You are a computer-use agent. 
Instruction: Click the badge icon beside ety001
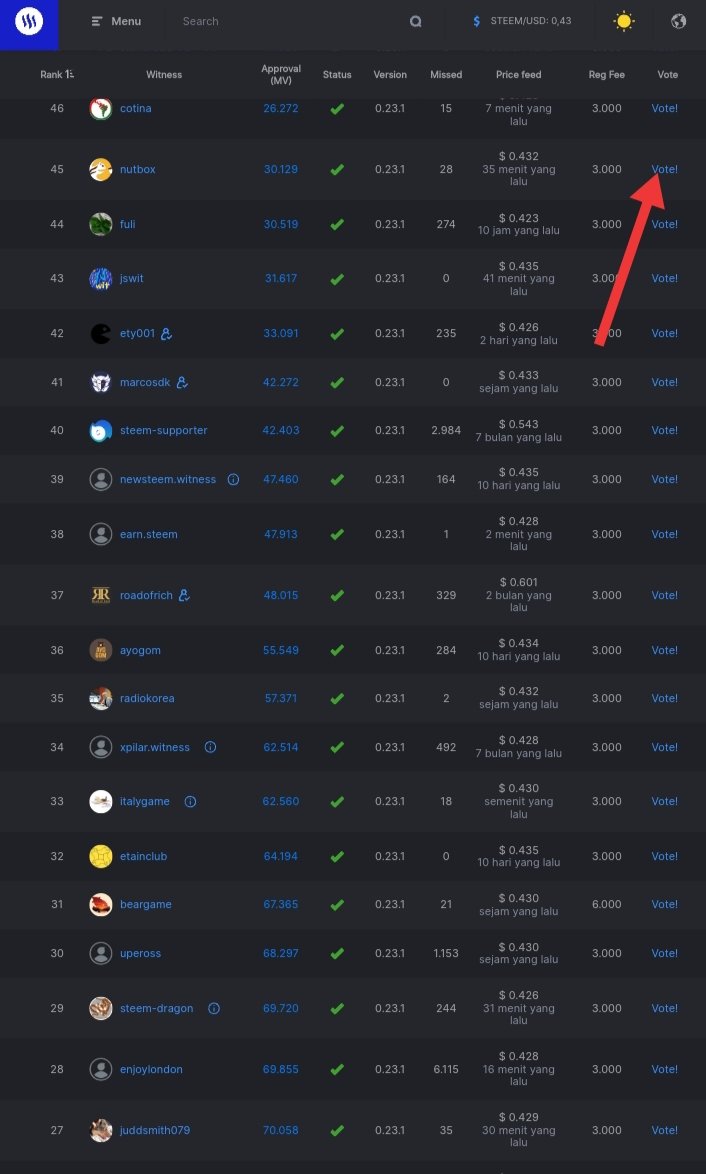[166, 333]
